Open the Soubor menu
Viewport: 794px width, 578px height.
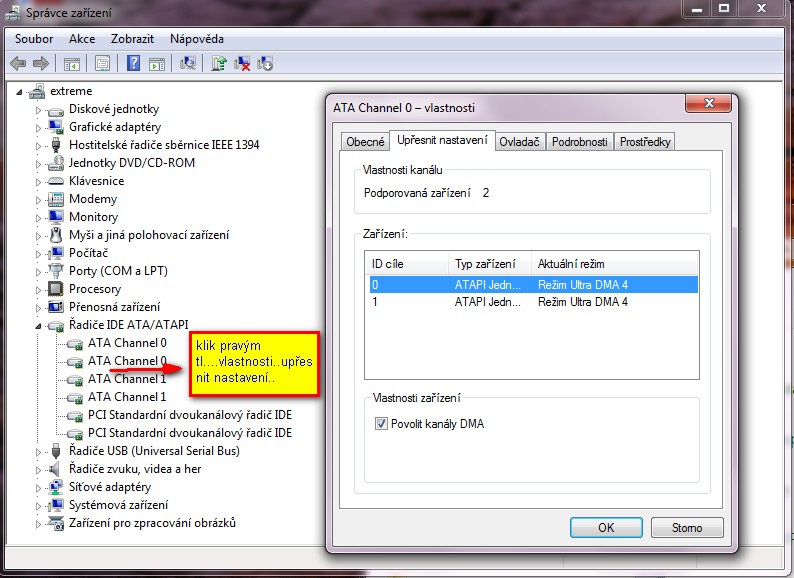34,38
